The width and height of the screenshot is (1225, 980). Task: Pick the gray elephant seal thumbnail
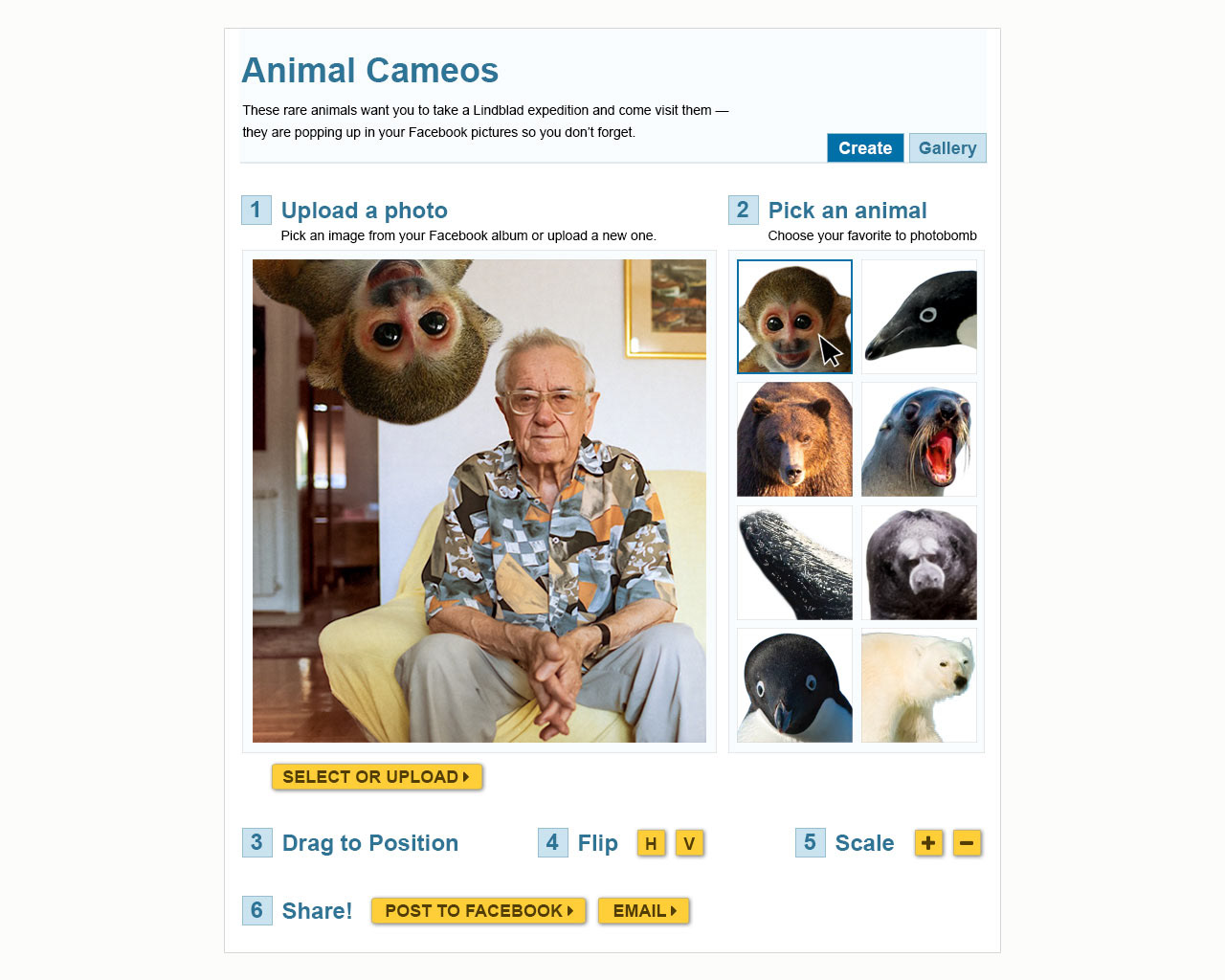coord(919,563)
